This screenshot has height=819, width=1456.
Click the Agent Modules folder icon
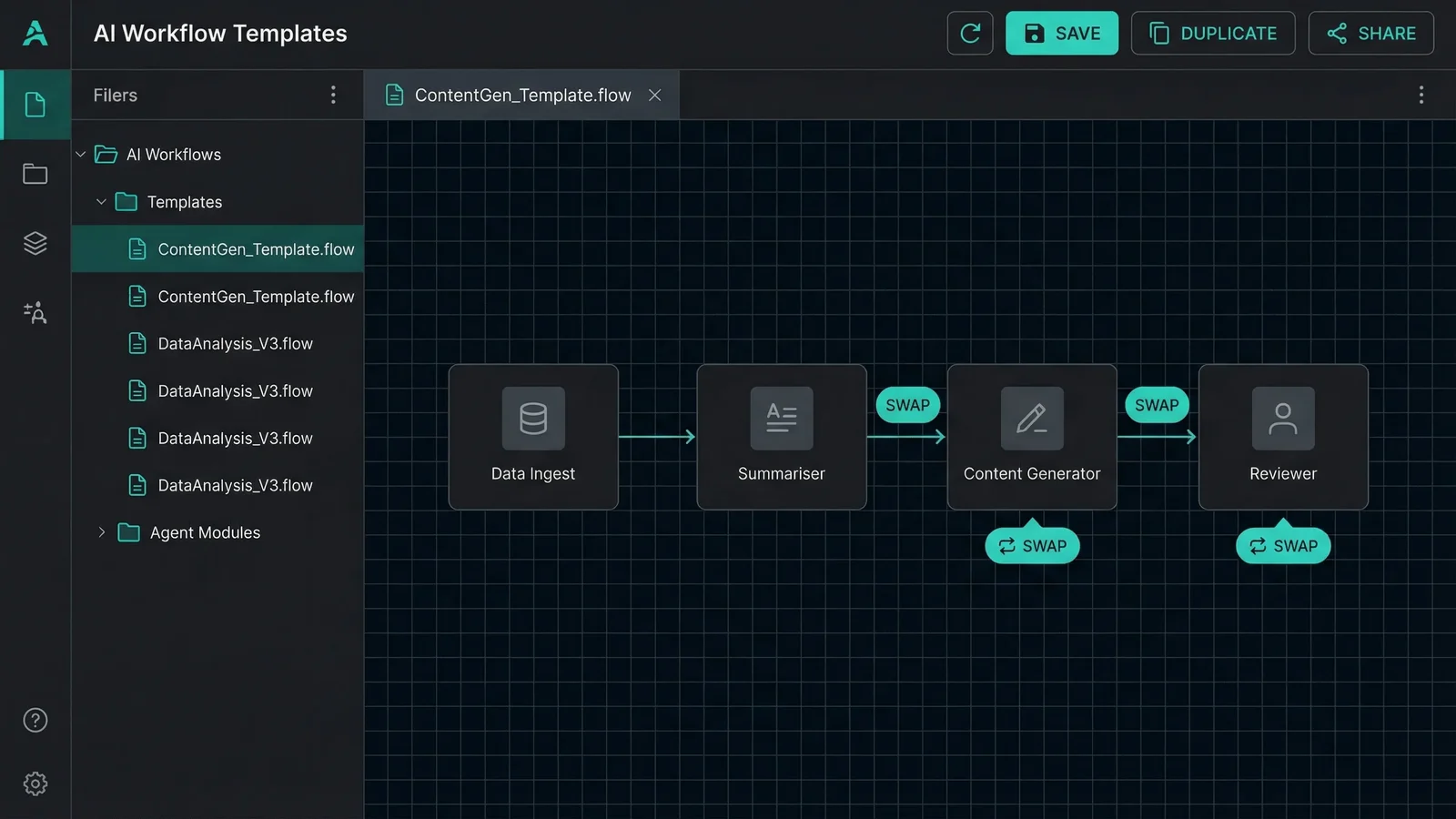pyautogui.click(x=129, y=532)
